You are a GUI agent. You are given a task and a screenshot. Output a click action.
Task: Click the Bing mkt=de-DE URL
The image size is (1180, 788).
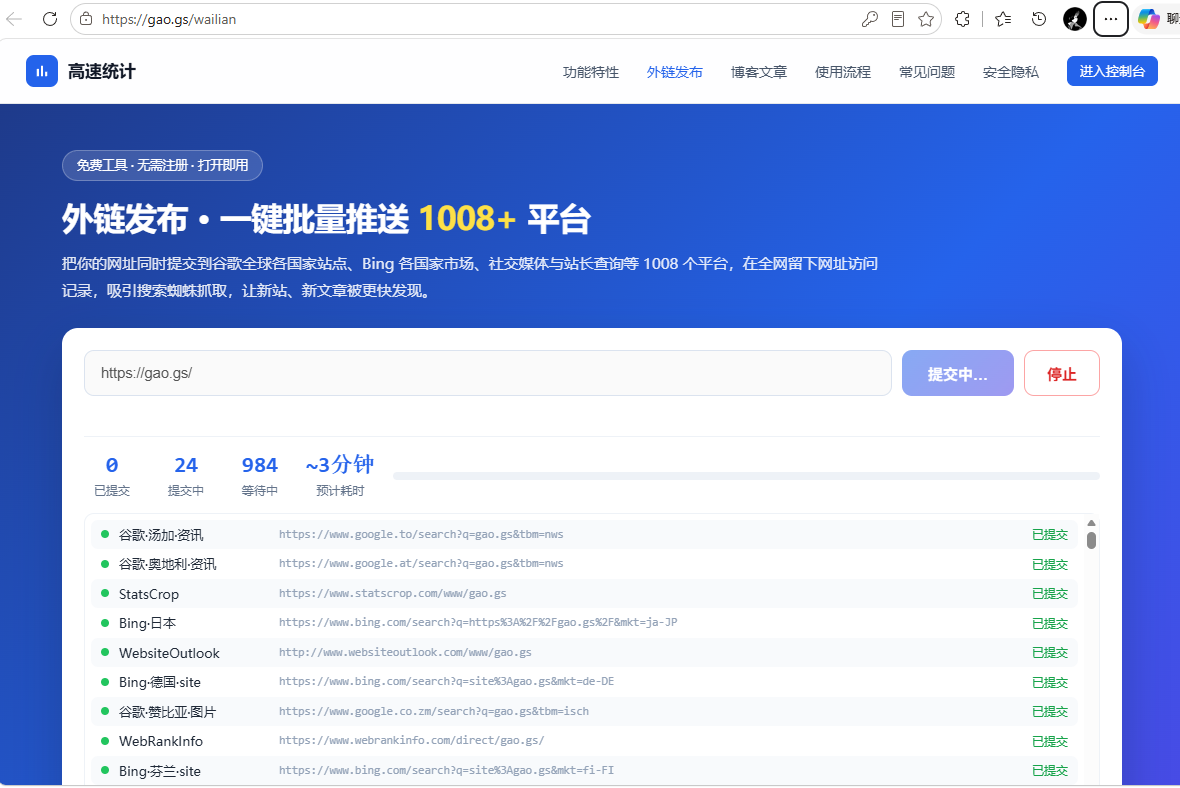click(x=446, y=682)
